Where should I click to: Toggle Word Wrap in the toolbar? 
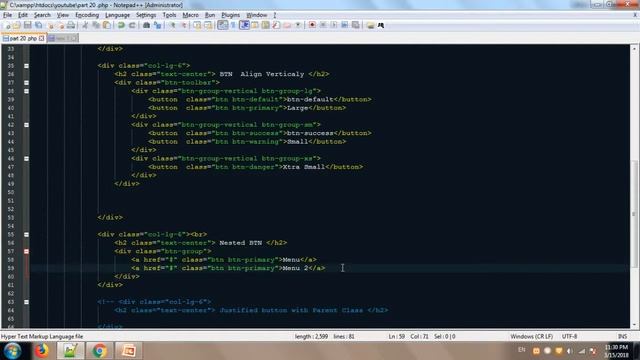[x=222, y=25]
